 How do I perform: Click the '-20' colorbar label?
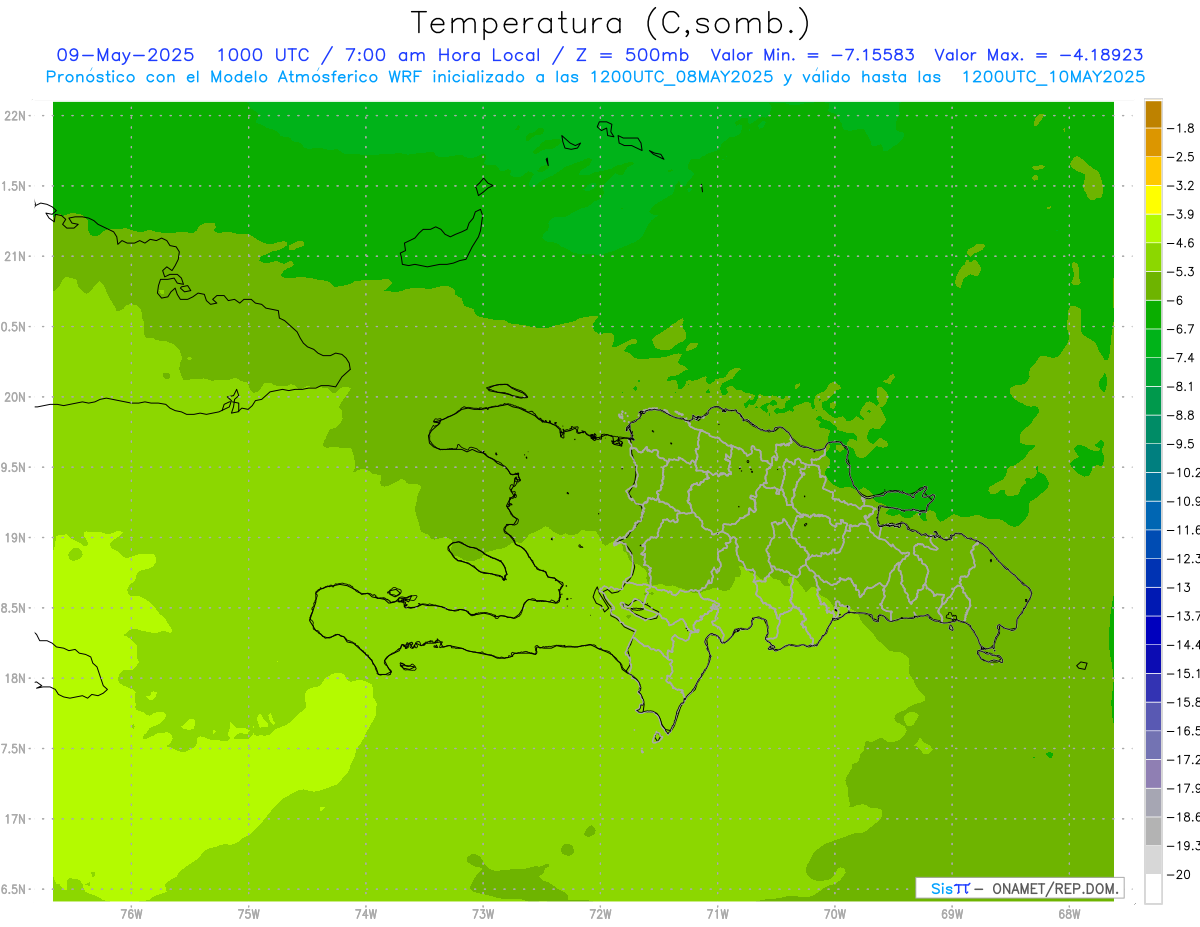1179,874
